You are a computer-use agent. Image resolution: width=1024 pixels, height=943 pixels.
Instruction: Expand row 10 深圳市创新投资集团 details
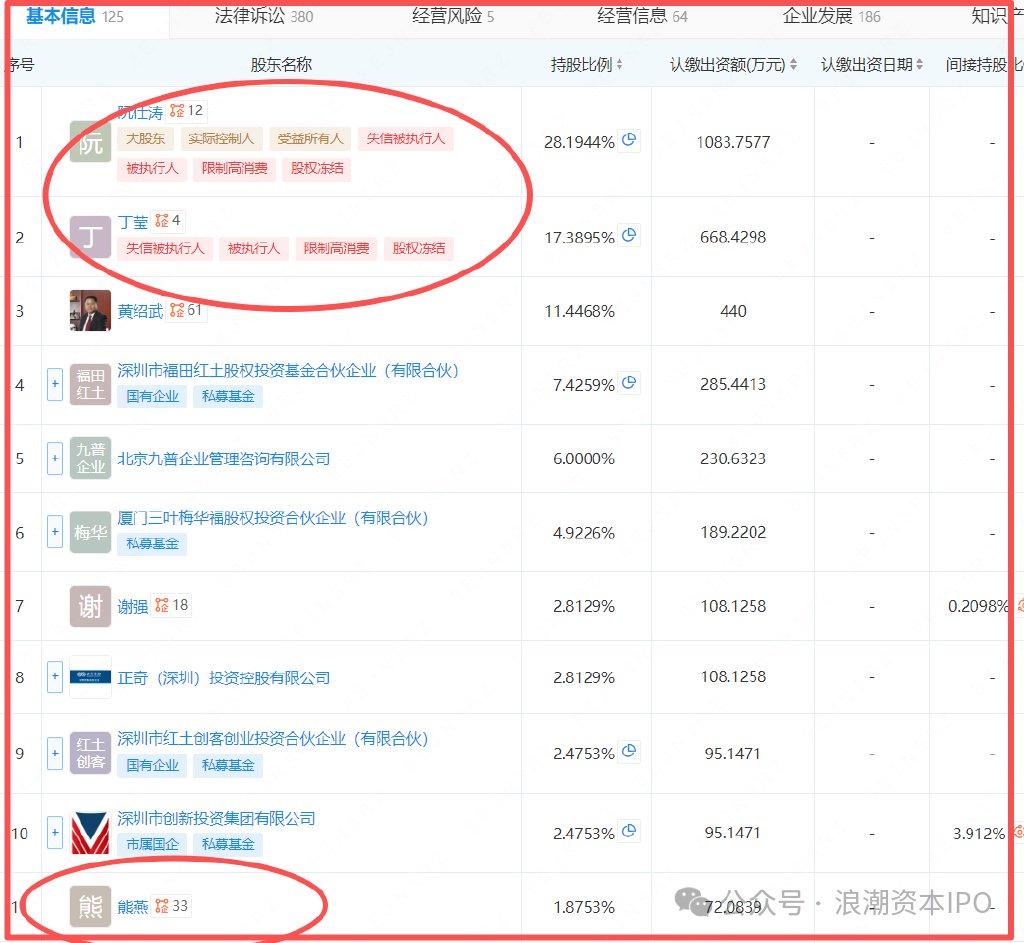pos(55,833)
